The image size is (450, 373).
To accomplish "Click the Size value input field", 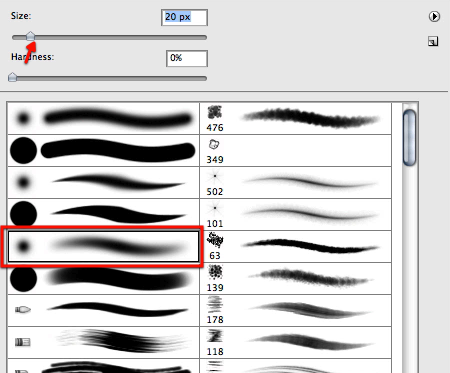I will (x=184, y=17).
